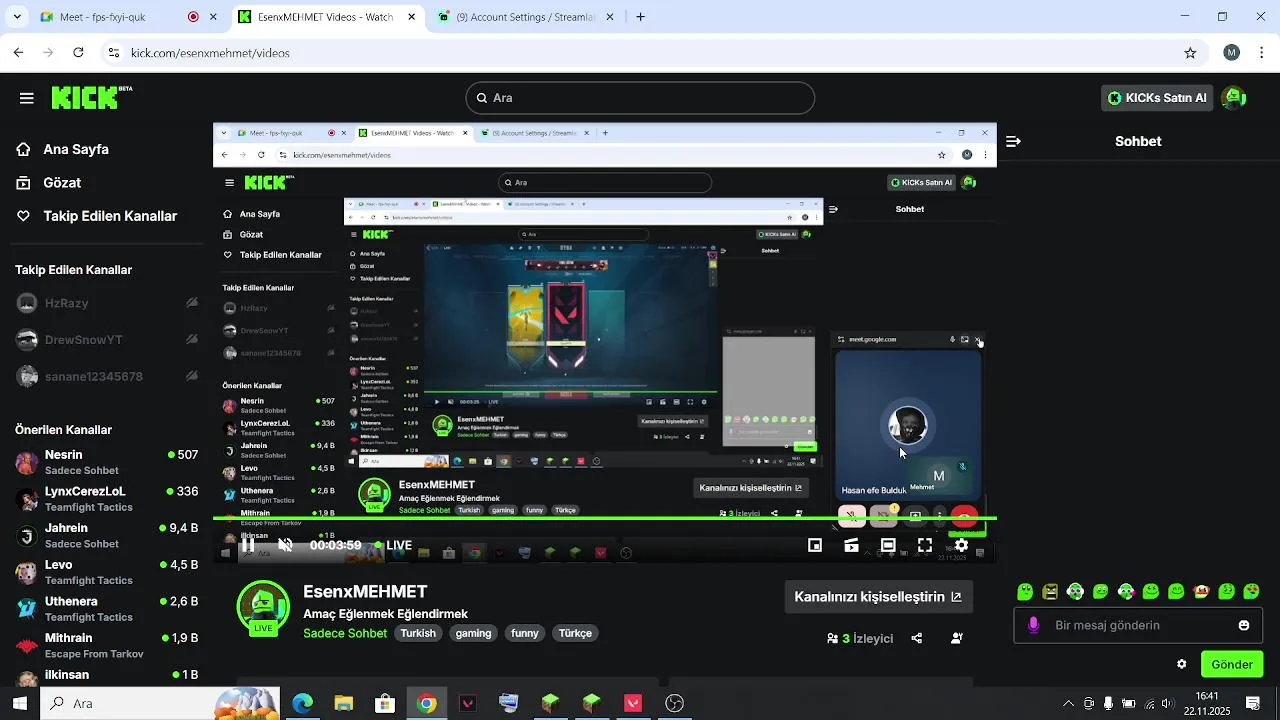Click the share stream icon
This screenshot has width=1280, height=720.
917,638
